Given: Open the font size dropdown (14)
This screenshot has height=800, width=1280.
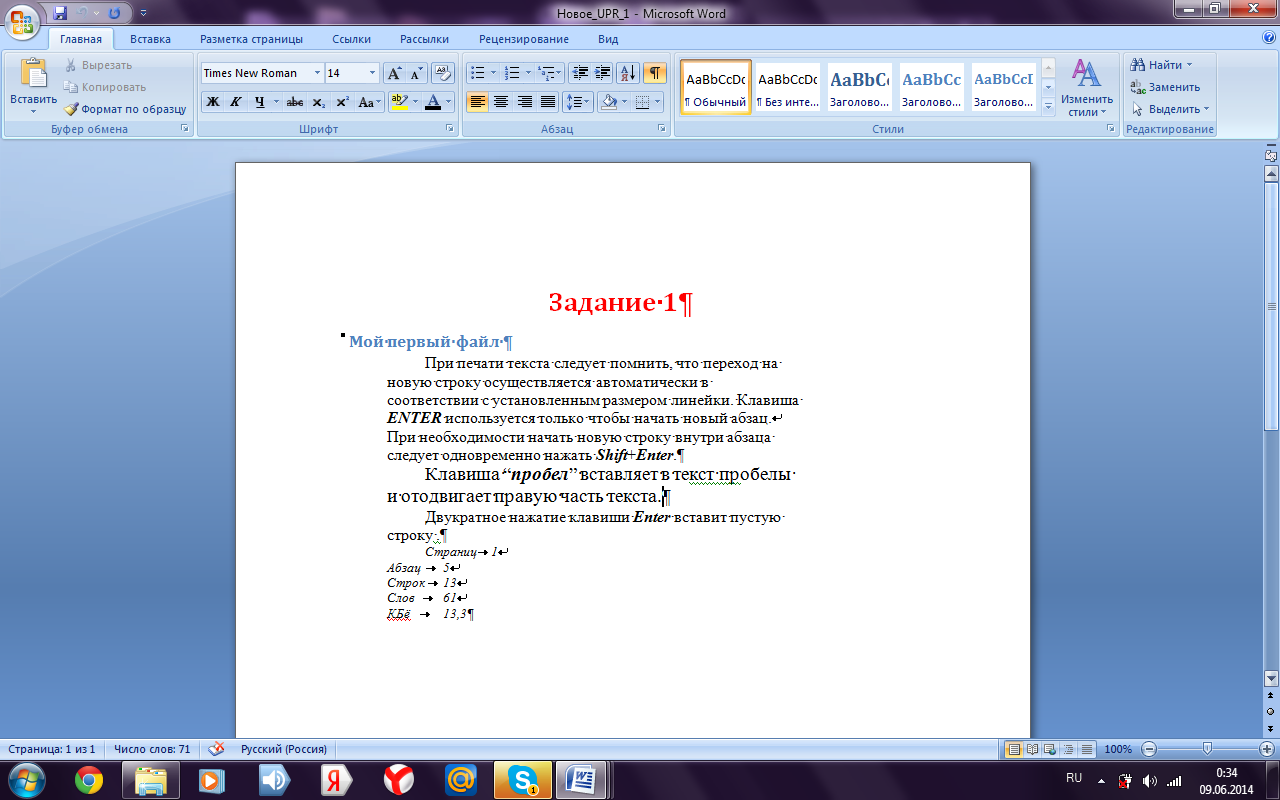Looking at the screenshot, I should point(372,73).
